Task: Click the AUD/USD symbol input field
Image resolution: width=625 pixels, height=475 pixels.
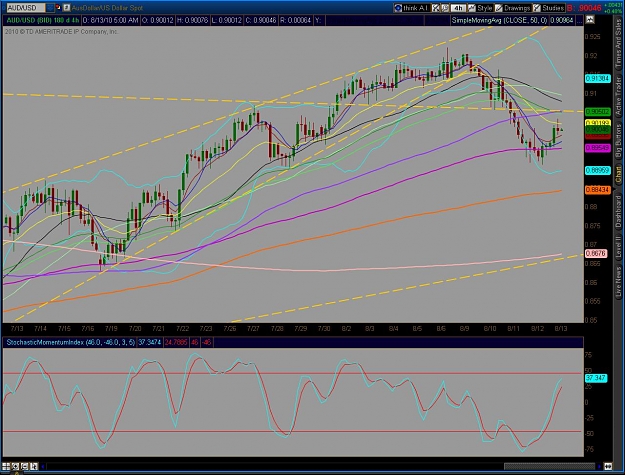Action: [25, 8]
